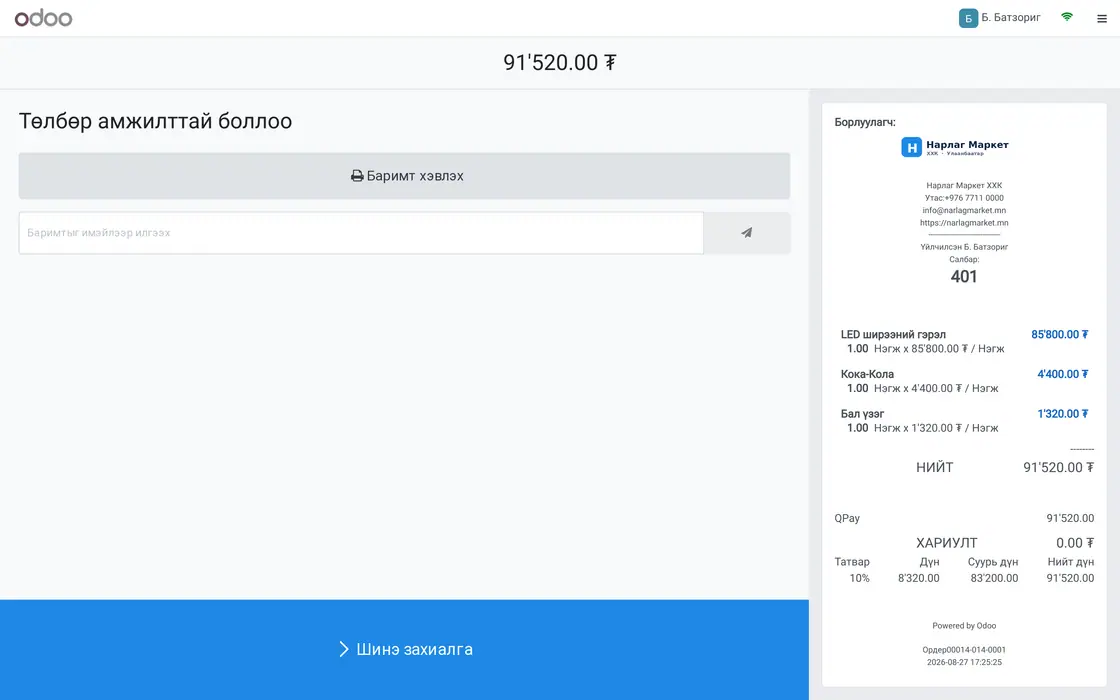The image size is (1120, 700).
Task: Click the 2026-08-27 17:25:25 timestamp
Action: 964,662
